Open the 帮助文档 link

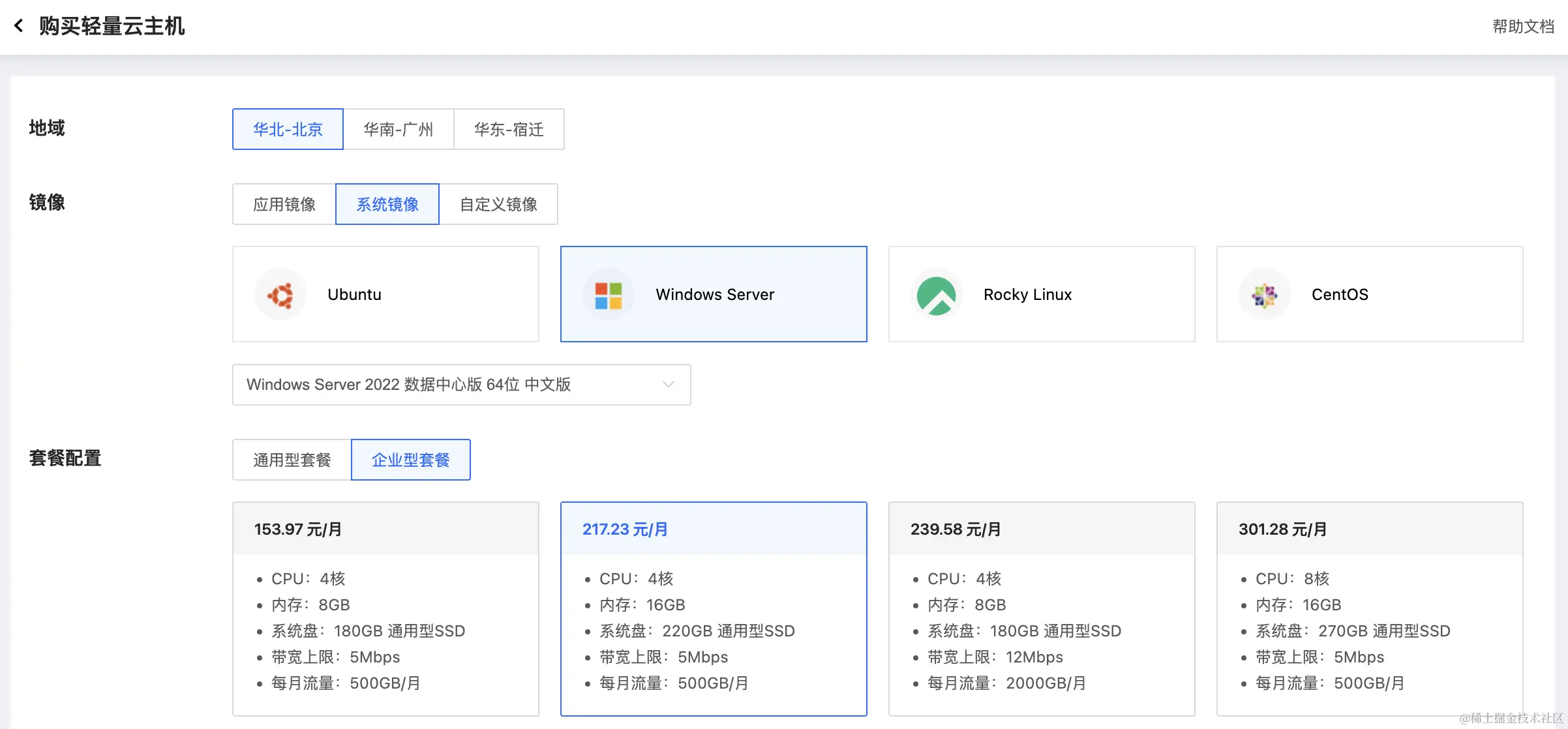pos(1523,27)
